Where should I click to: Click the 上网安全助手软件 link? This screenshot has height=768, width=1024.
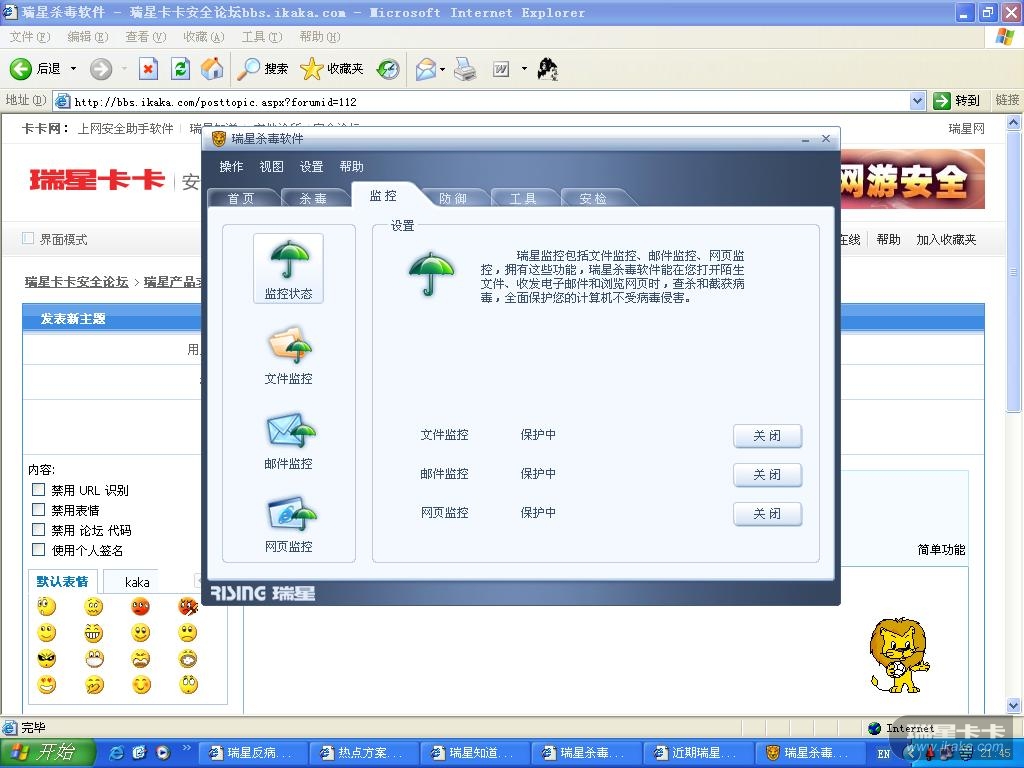click(125, 129)
